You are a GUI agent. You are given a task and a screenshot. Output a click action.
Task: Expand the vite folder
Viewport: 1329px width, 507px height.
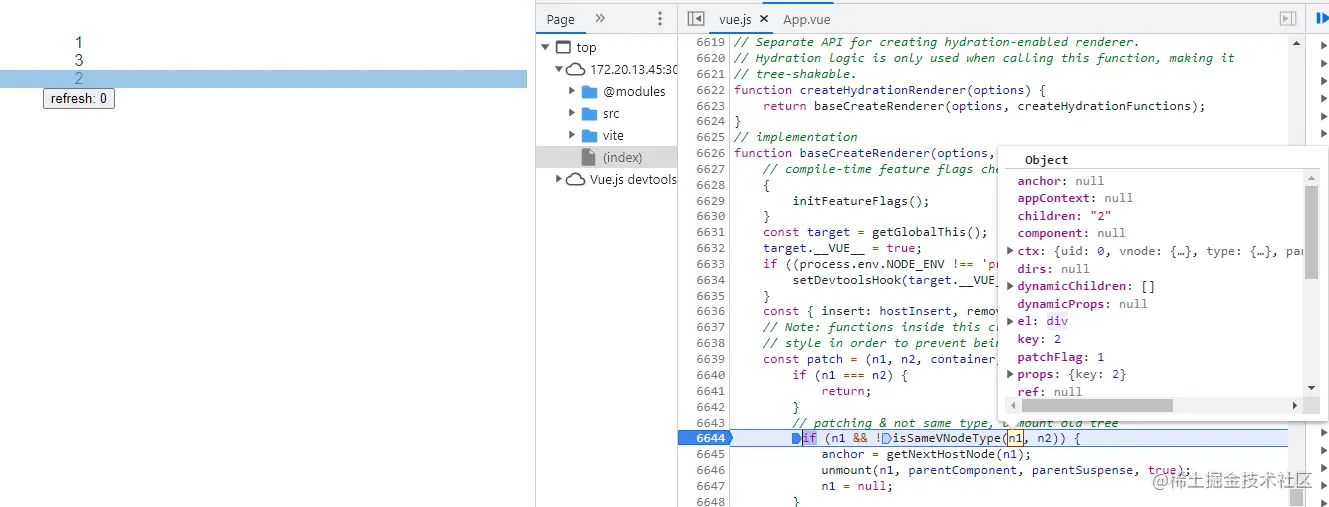coord(572,135)
